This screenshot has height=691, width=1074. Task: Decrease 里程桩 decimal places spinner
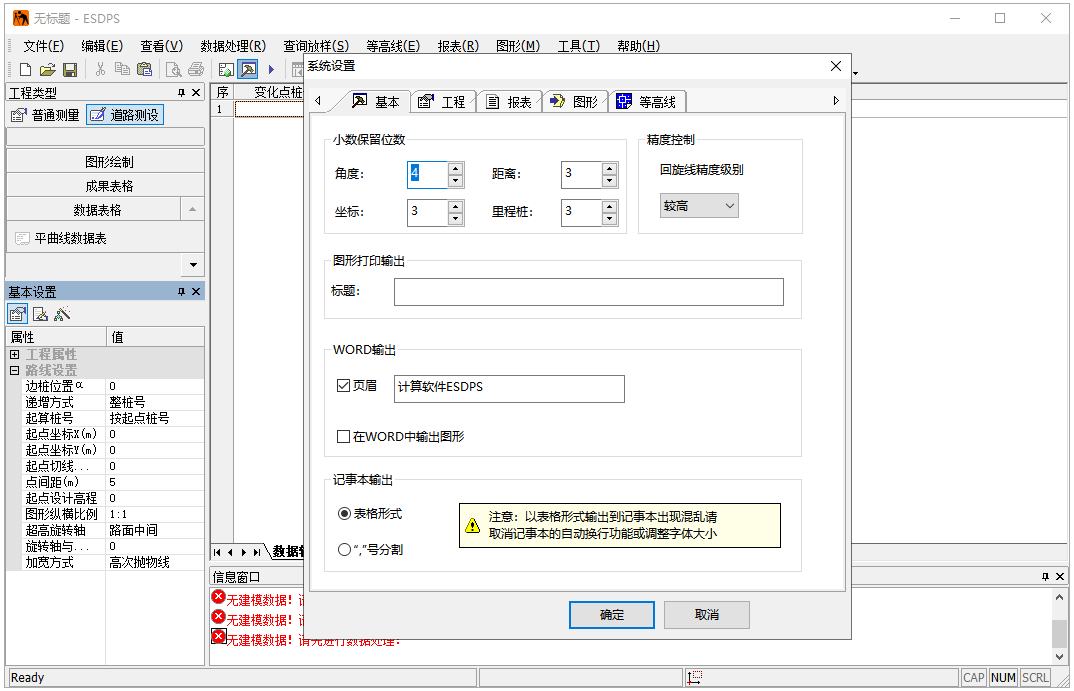610,219
